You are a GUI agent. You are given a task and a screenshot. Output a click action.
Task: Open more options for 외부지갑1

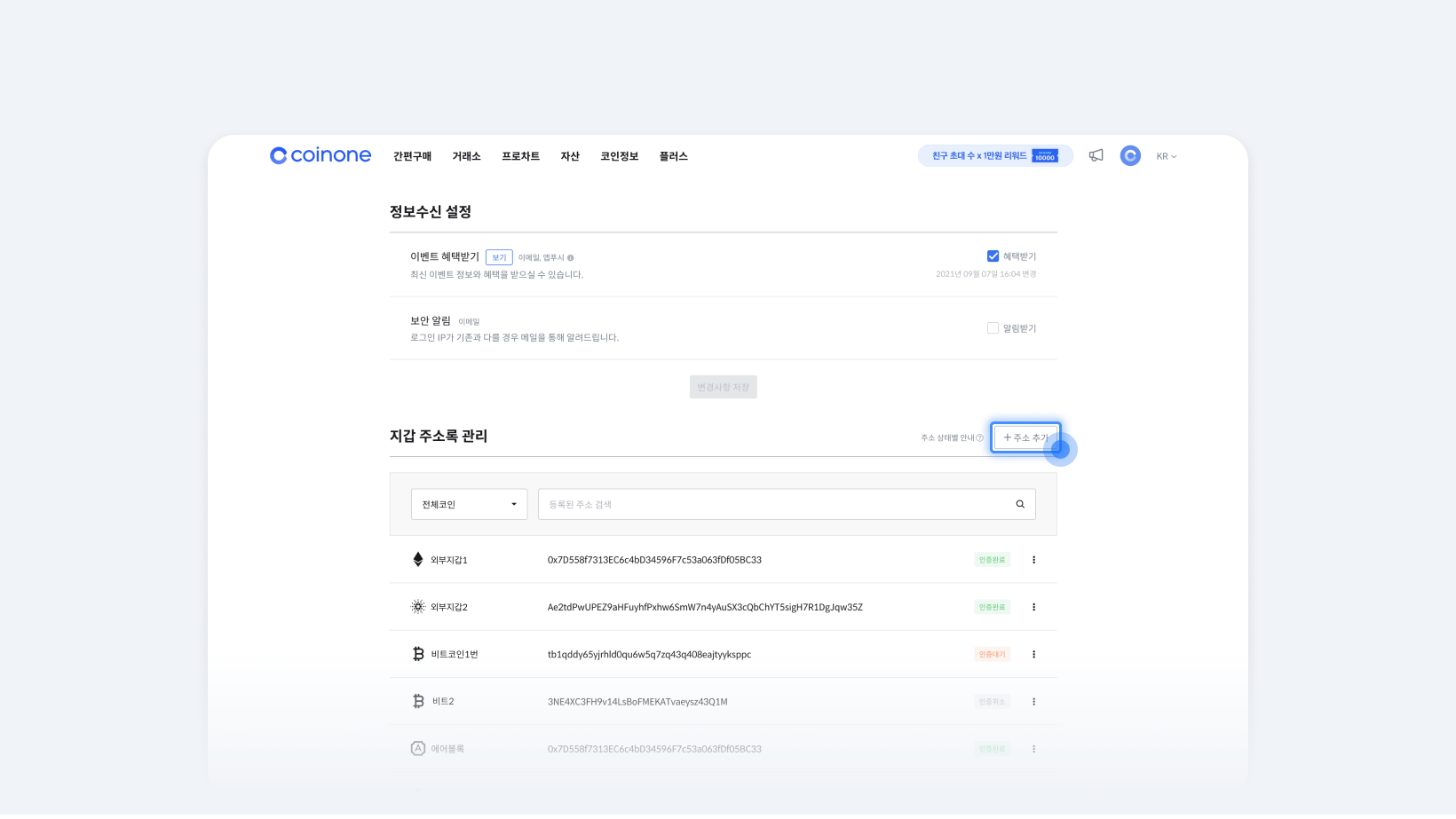pyautogui.click(x=1033, y=560)
